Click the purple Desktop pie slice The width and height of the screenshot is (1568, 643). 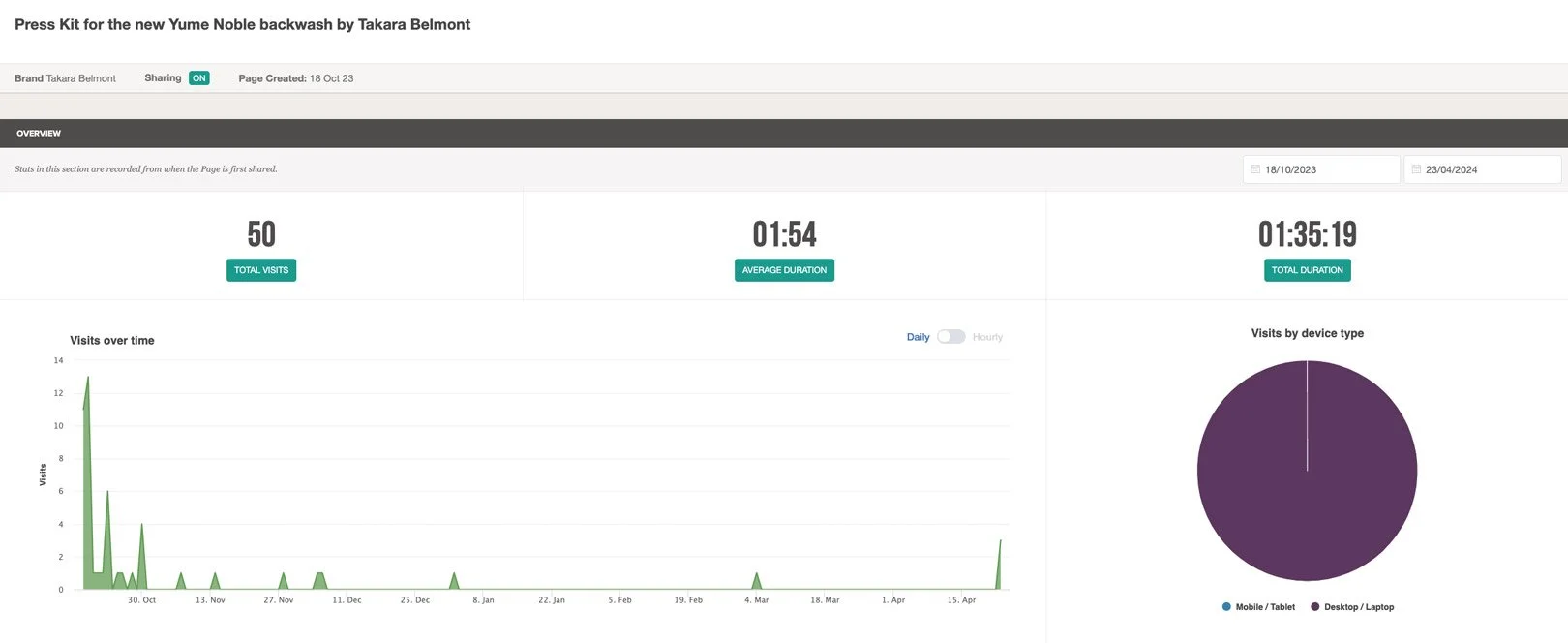coord(1307,471)
